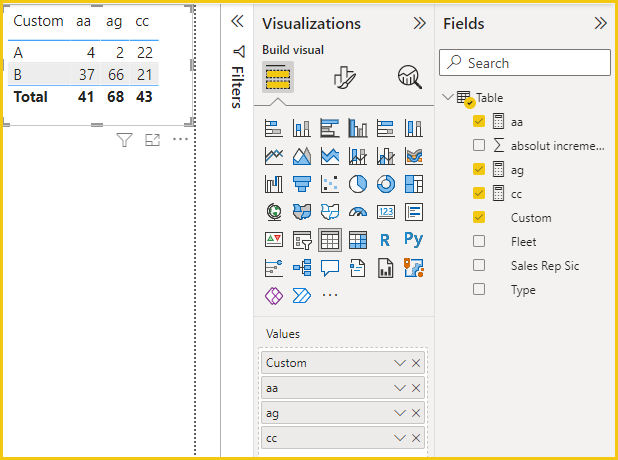
Task: Insert a Scatter chart visual
Action: click(x=330, y=184)
